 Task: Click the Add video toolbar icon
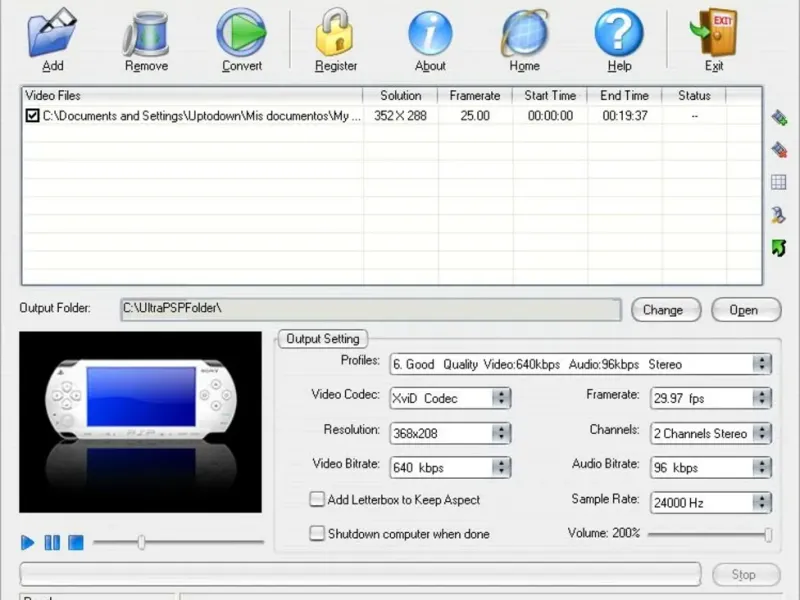pos(52,33)
